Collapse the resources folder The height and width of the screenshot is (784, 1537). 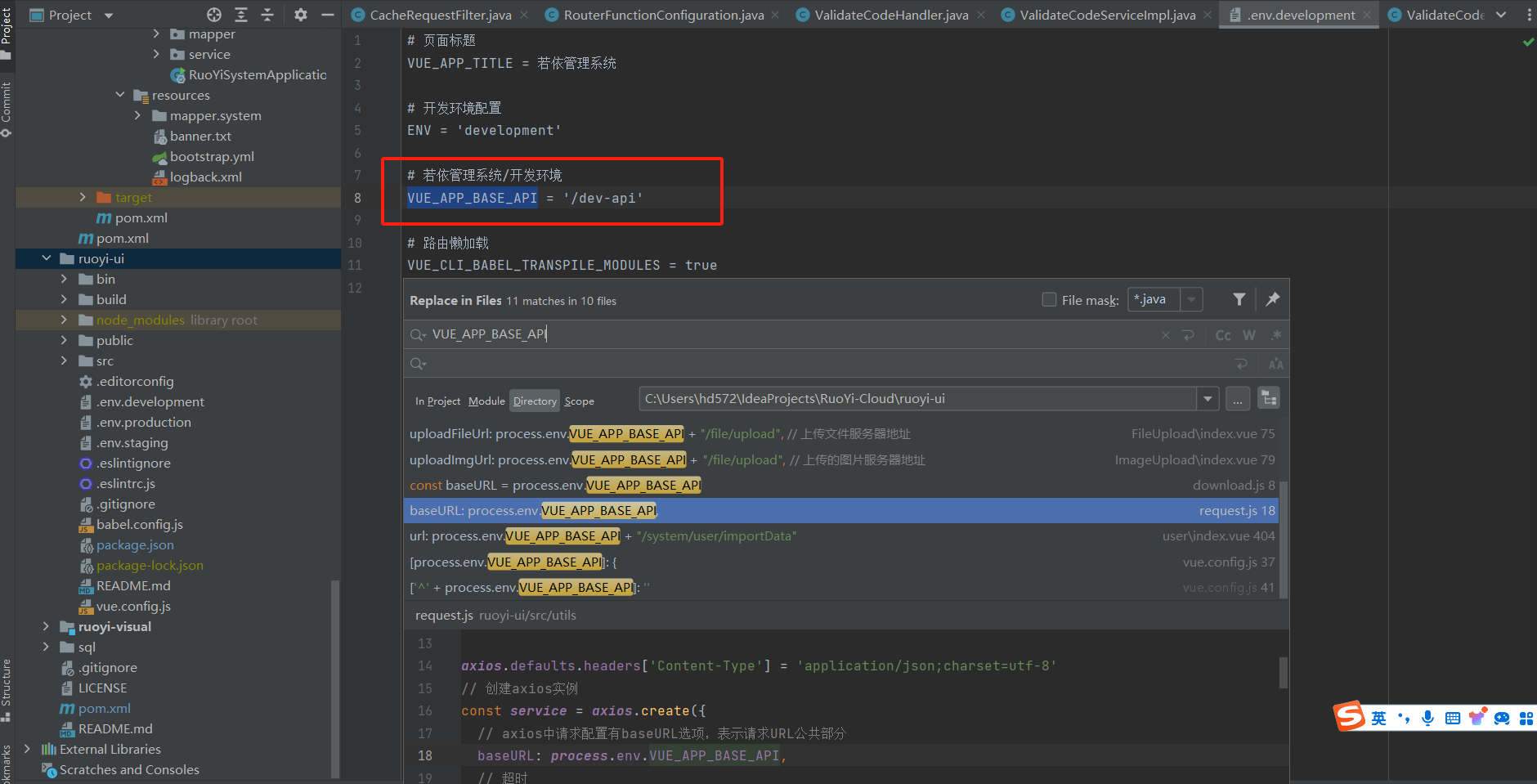[120, 95]
